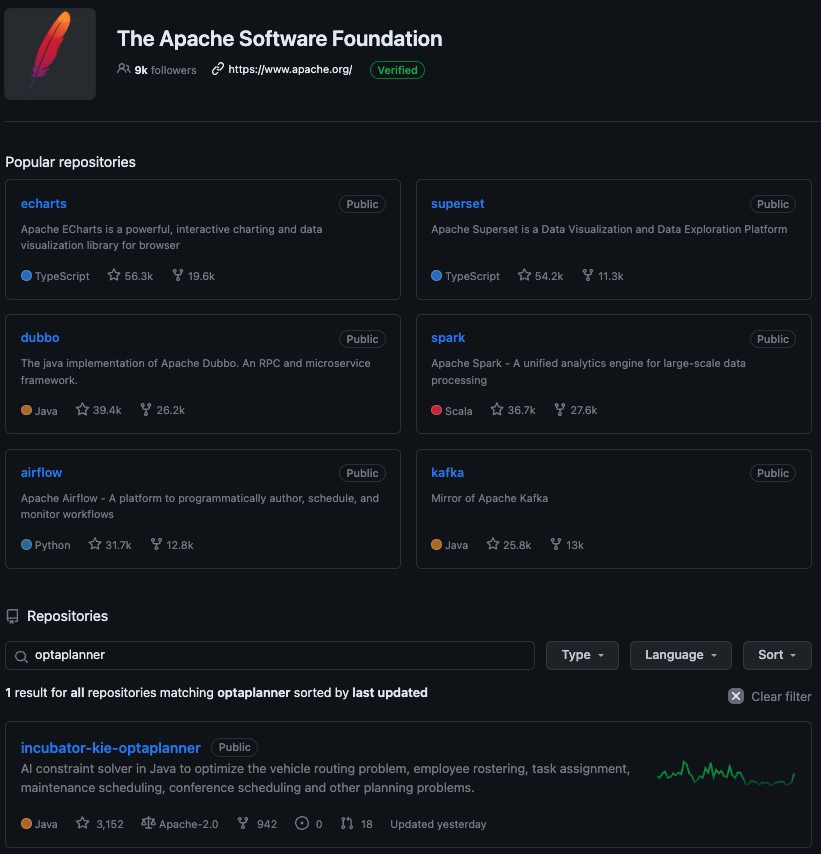Click the star icon on dubbo card
The image size is (821, 854).
coord(82,409)
